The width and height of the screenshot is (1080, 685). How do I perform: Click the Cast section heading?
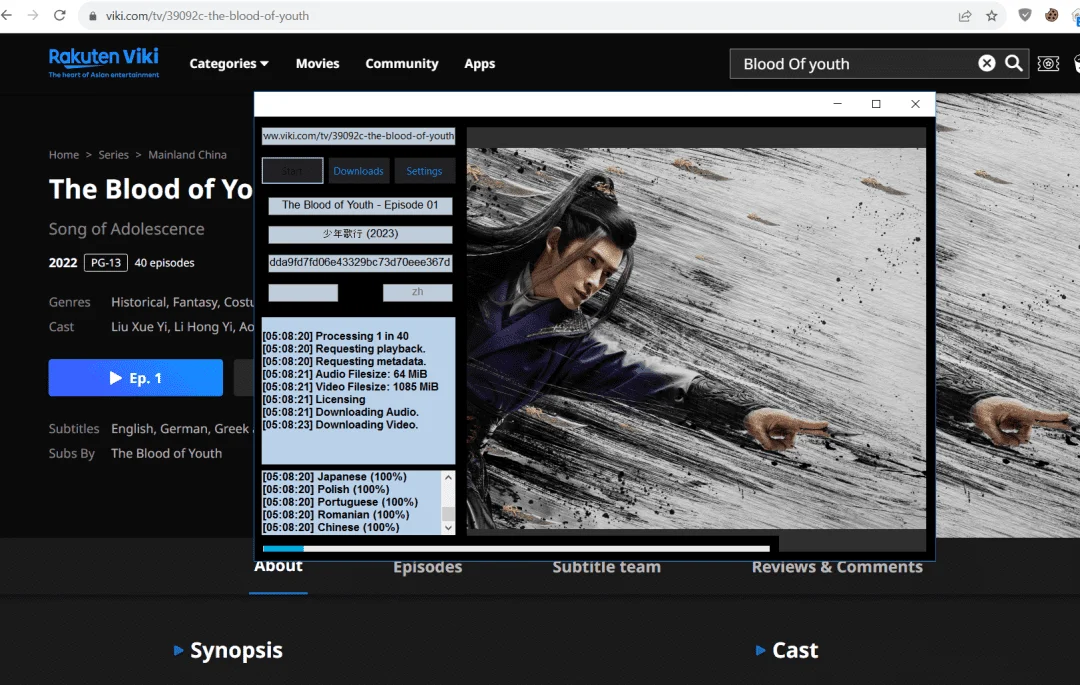click(x=795, y=650)
